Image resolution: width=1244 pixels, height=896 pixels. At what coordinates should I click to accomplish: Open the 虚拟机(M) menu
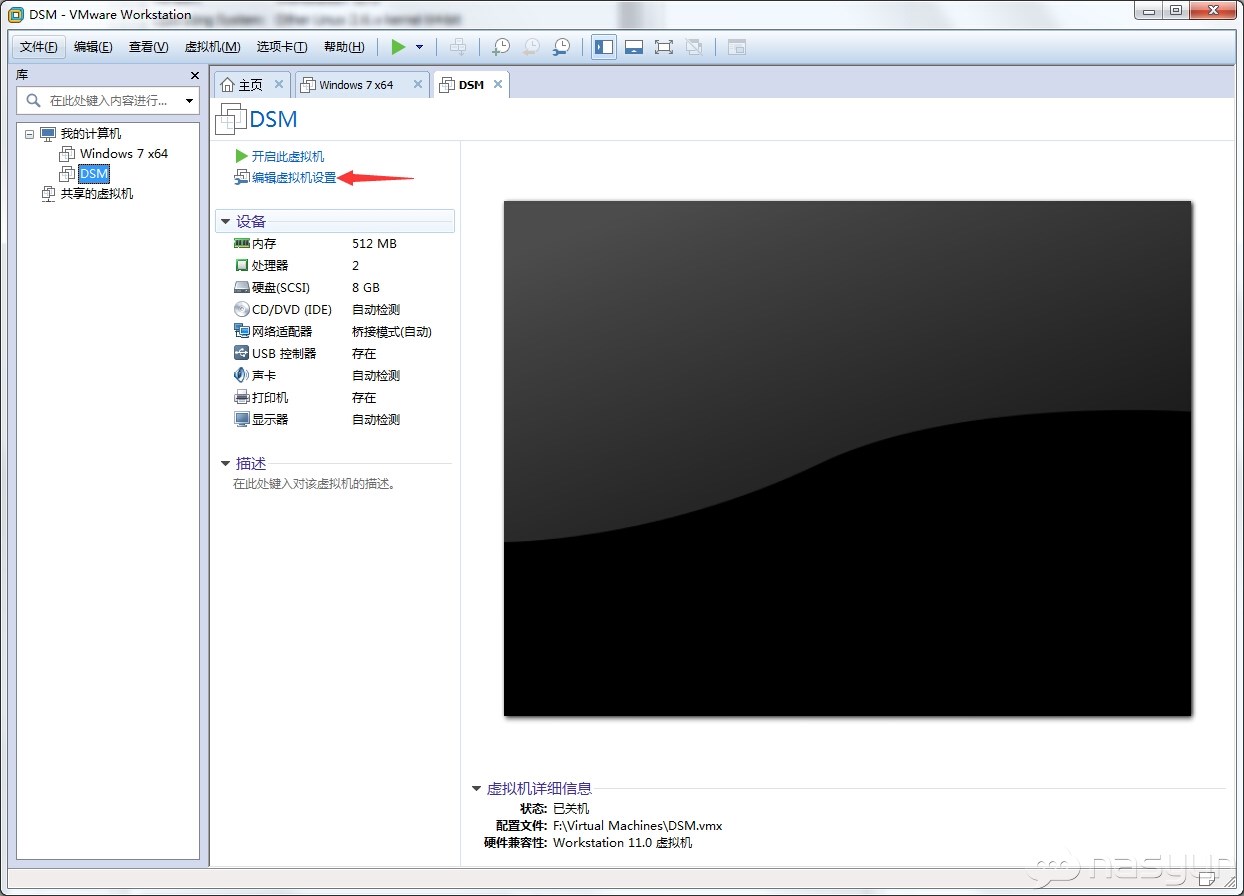pos(212,47)
